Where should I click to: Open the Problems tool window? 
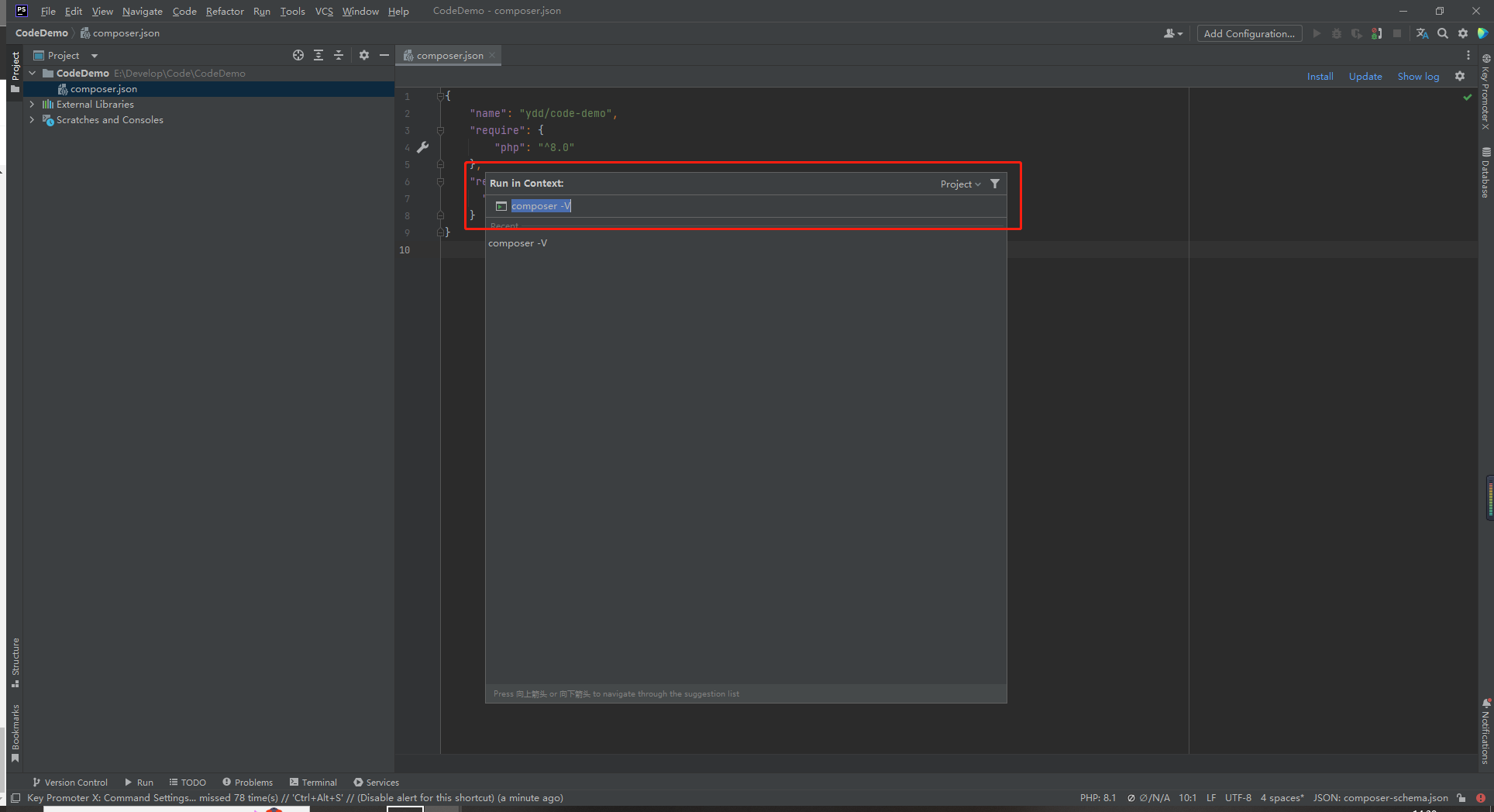[248, 783]
